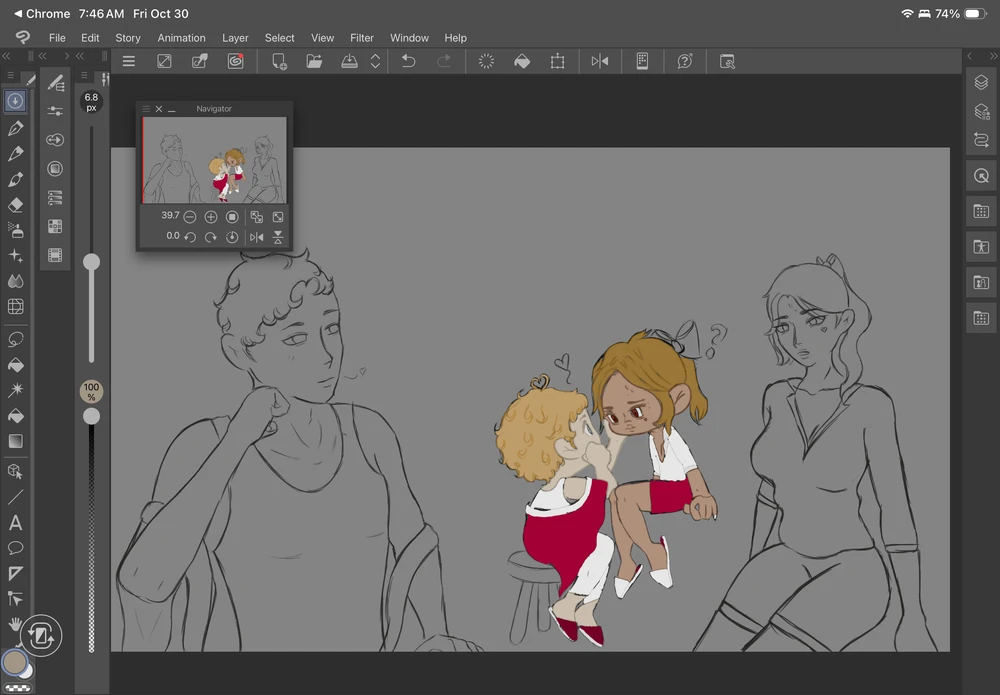Image resolution: width=1000 pixels, height=695 pixels.
Task: Click the Save icon in command bar
Action: point(349,61)
